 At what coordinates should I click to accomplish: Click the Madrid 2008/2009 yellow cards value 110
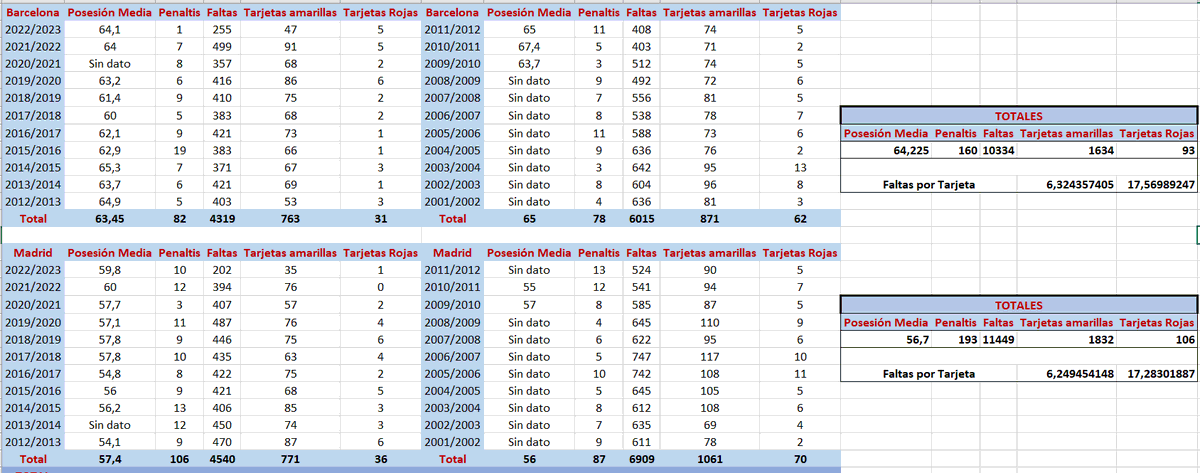(x=710, y=322)
